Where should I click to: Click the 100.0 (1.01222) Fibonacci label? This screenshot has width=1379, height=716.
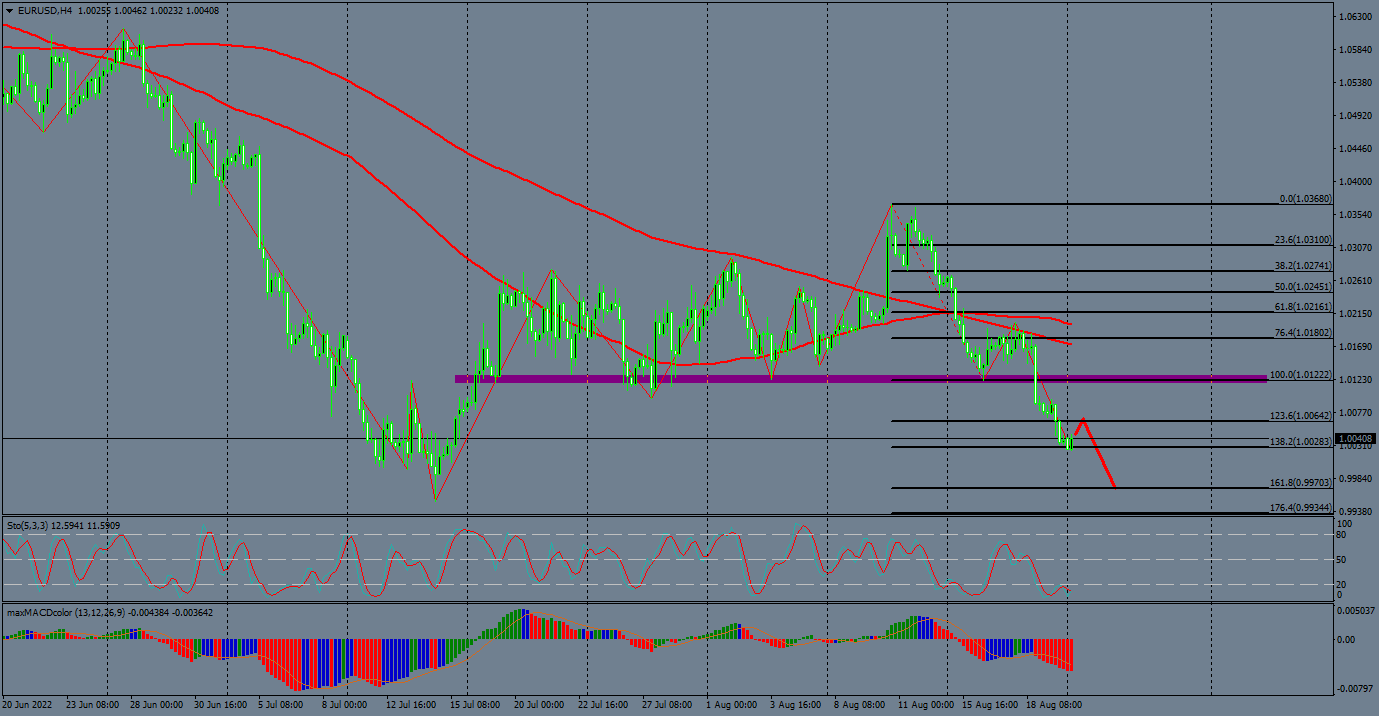click(x=1300, y=375)
